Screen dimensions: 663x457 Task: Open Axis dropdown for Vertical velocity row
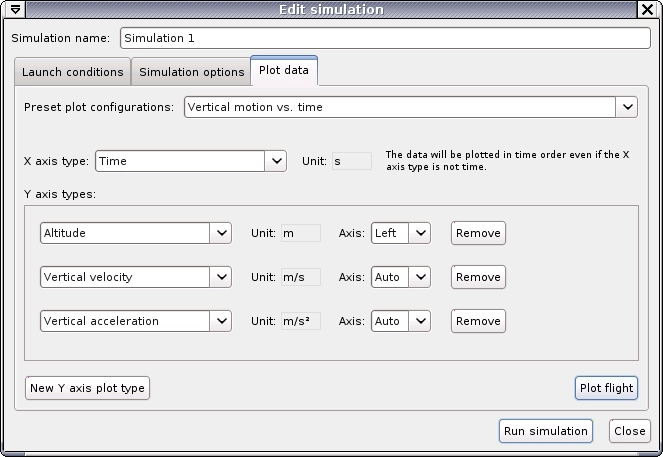[x=400, y=277]
